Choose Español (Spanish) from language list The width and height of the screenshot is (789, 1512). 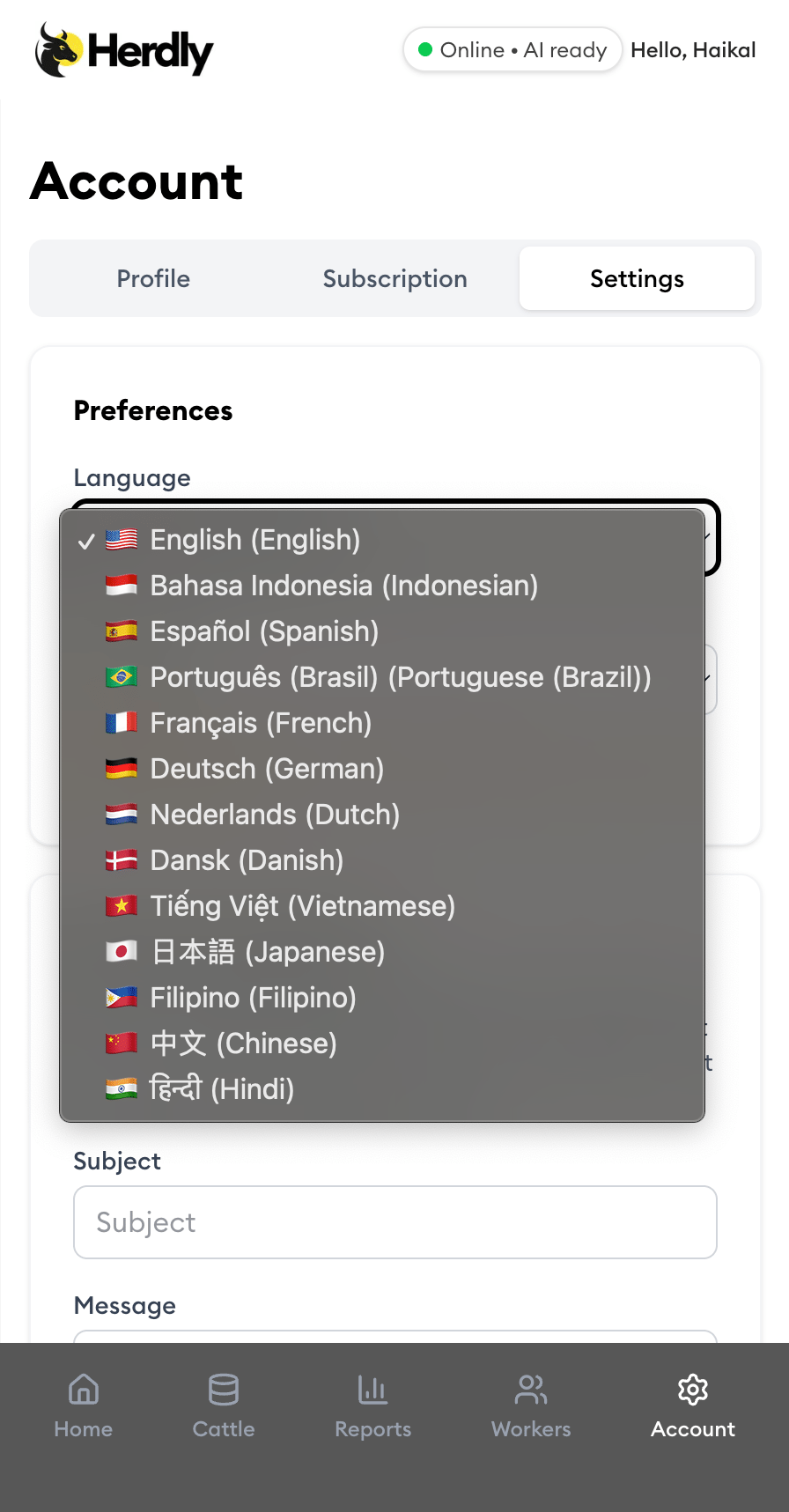coord(264,631)
